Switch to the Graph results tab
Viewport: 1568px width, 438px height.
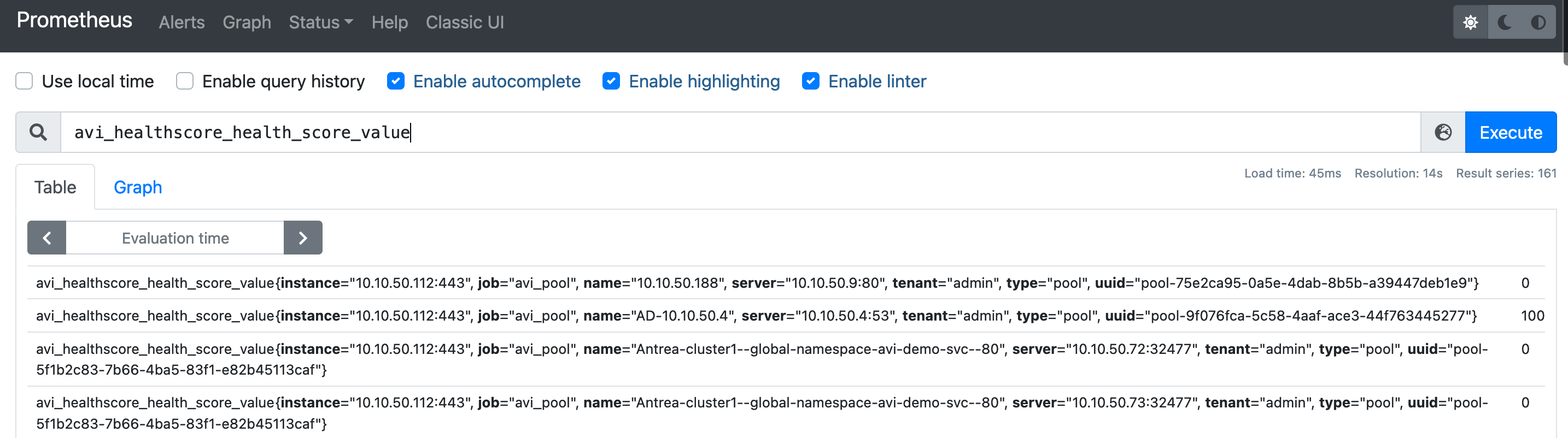click(138, 187)
